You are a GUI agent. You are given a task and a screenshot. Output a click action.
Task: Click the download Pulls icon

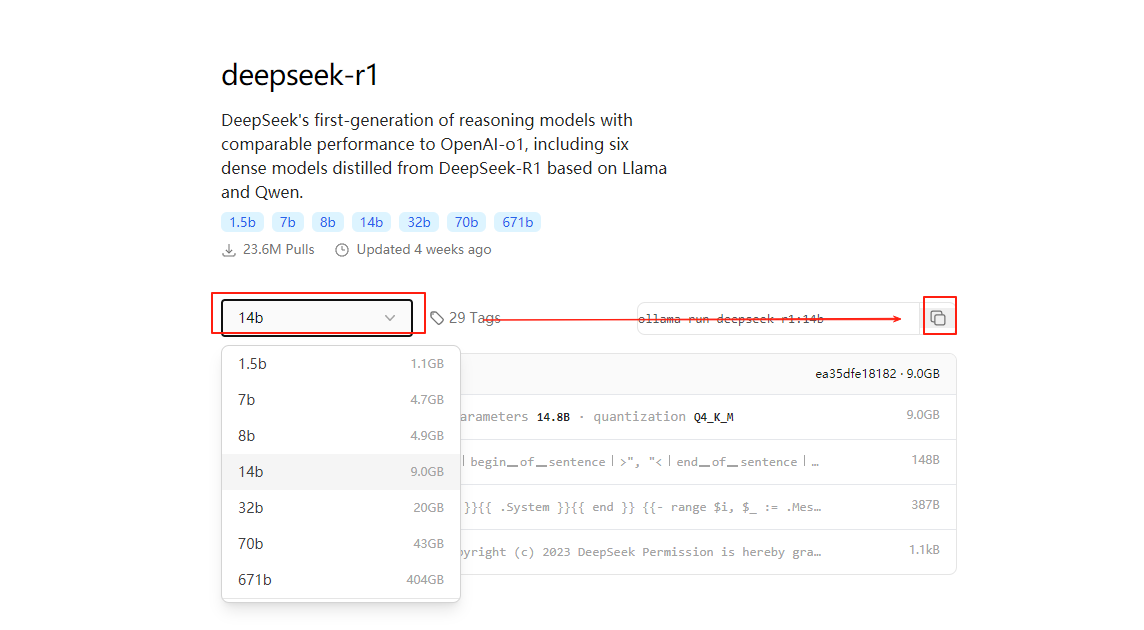[229, 250]
